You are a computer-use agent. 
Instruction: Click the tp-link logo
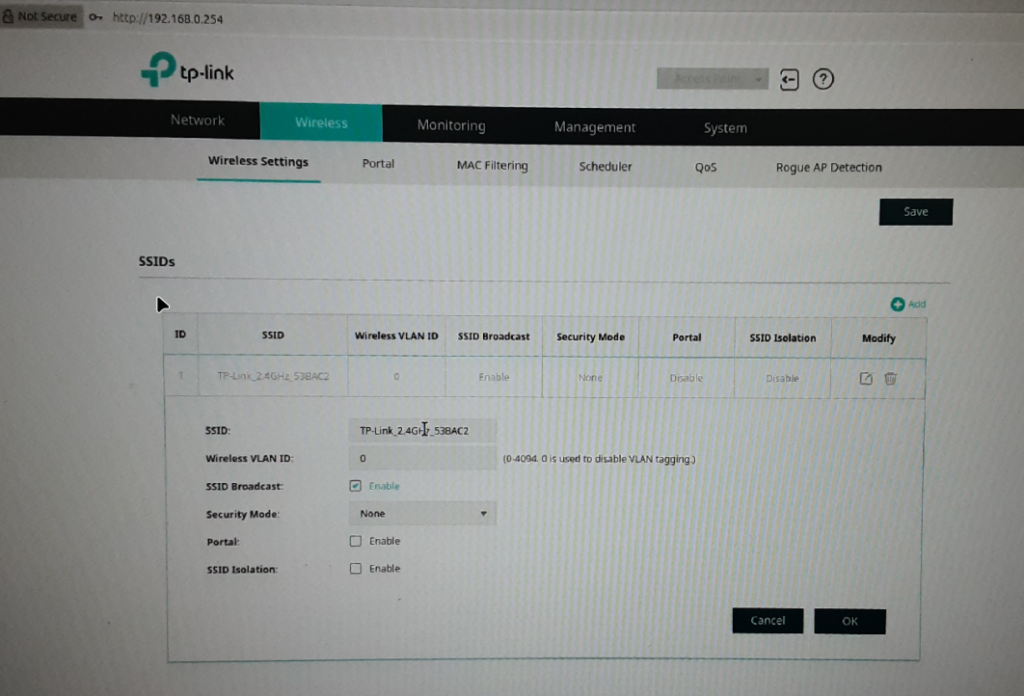pos(188,72)
